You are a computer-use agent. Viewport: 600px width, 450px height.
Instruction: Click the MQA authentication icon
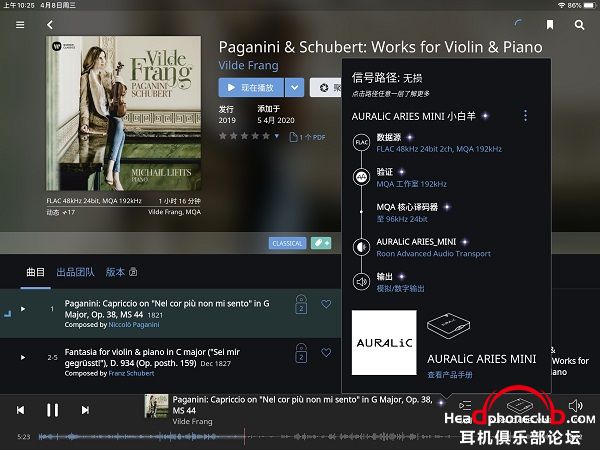(x=361, y=177)
